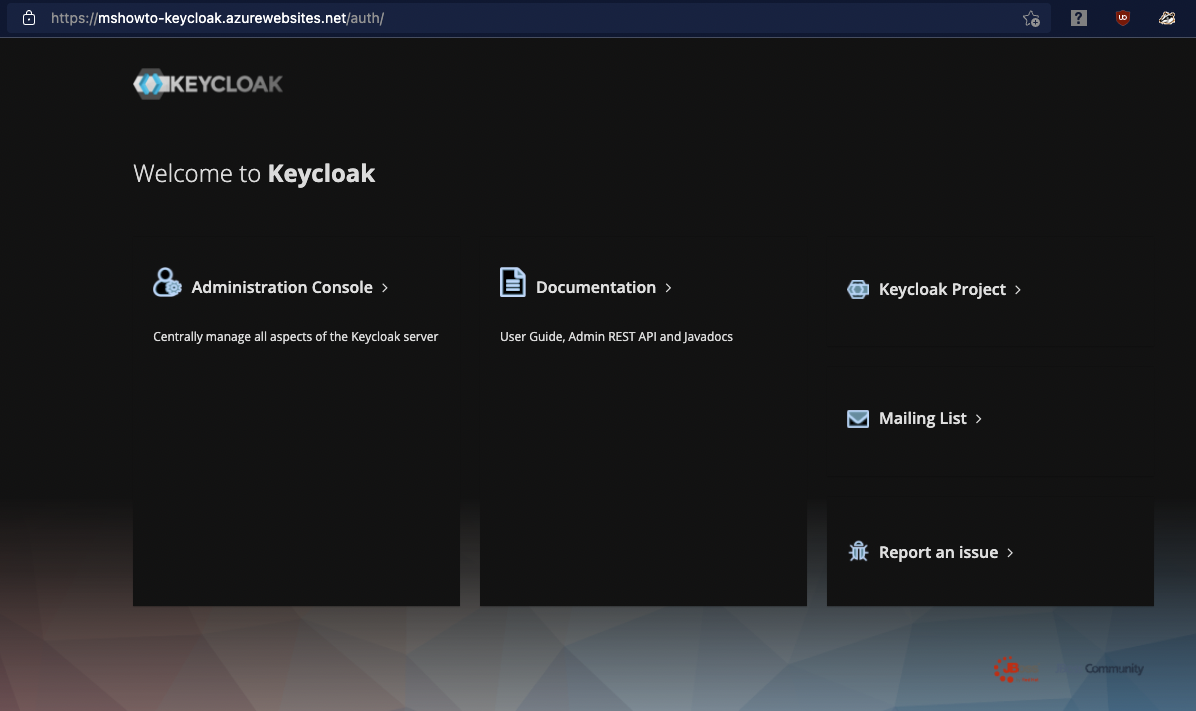Click the Keycloak logo in the header

[207, 84]
